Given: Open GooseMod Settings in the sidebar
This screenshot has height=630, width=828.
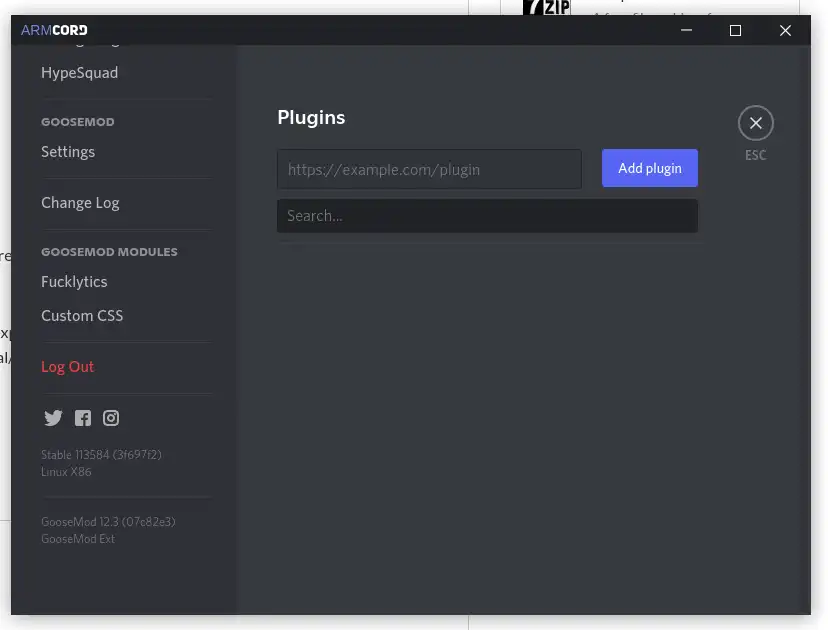Looking at the screenshot, I should (68, 152).
